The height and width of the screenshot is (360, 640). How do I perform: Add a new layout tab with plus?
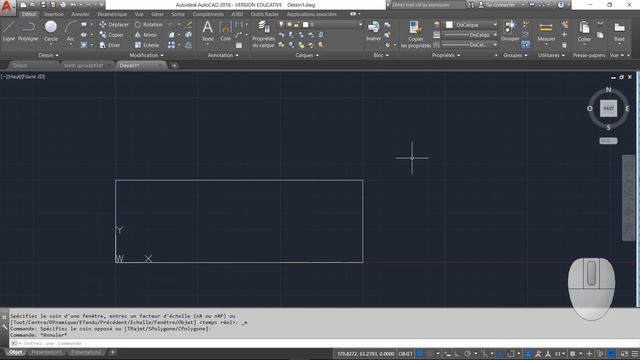(112, 352)
